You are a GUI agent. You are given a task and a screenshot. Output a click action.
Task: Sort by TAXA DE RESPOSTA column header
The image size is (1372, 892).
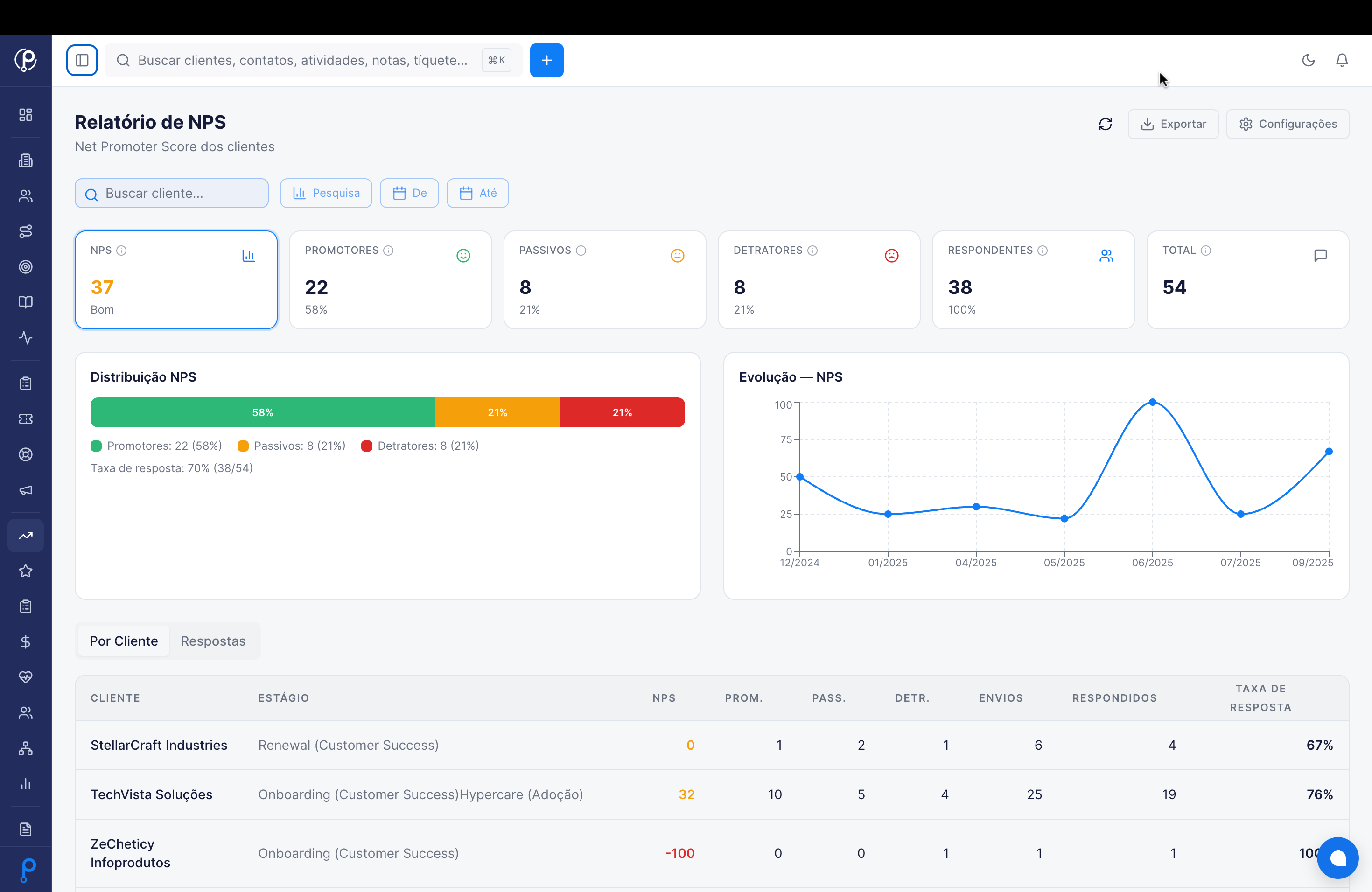tap(1261, 698)
